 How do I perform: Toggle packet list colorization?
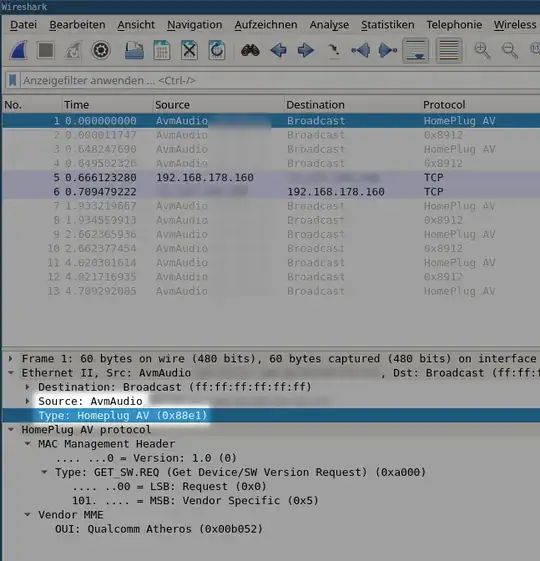pyautogui.click(x=449, y=50)
